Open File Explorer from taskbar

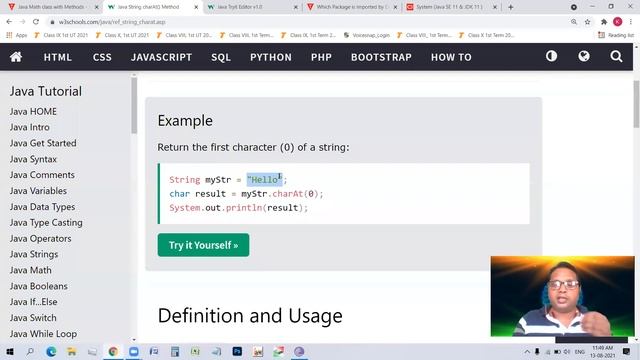click(x=72, y=351)
